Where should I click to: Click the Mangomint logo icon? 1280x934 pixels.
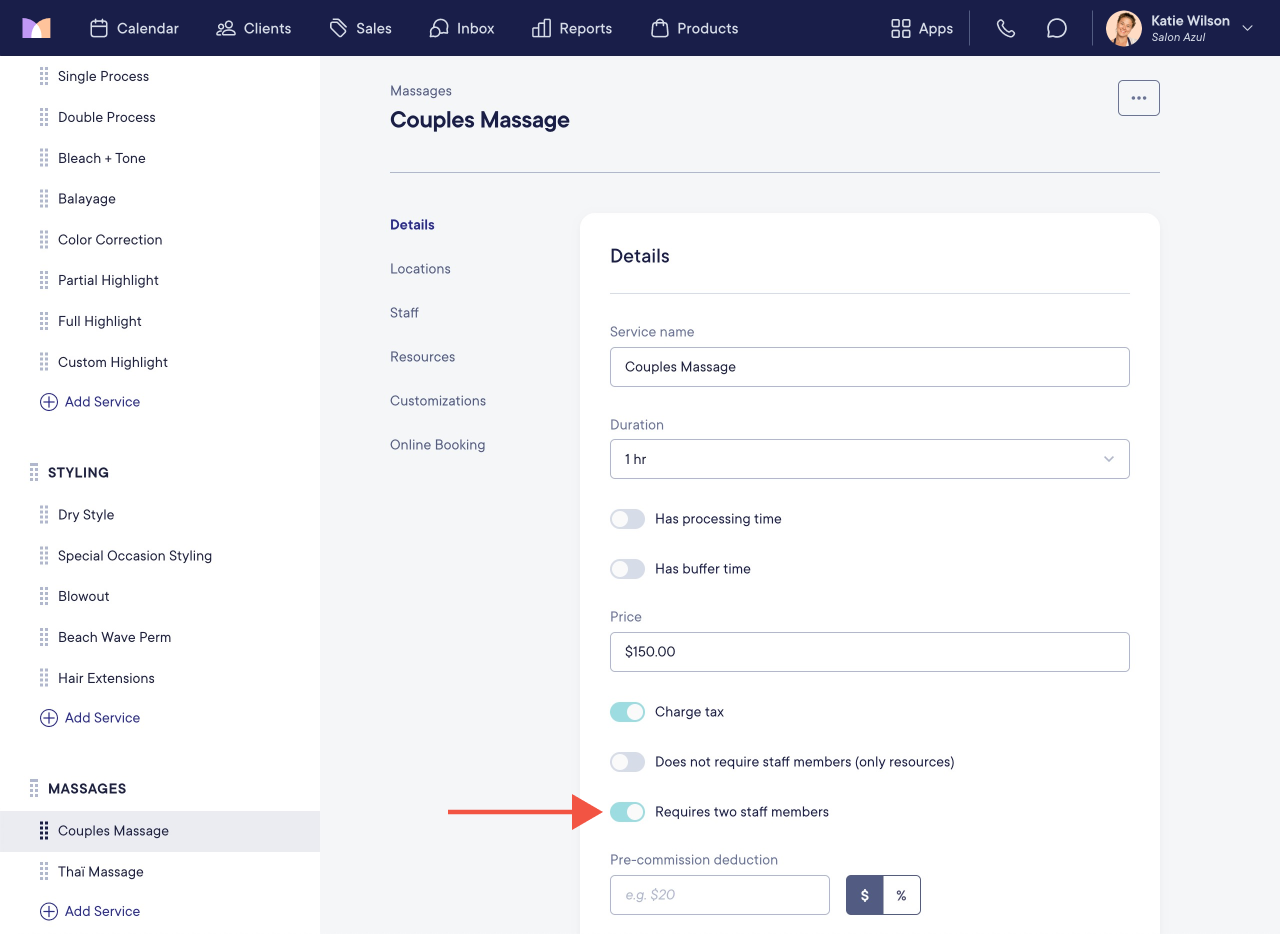click(x=36, y=28)
